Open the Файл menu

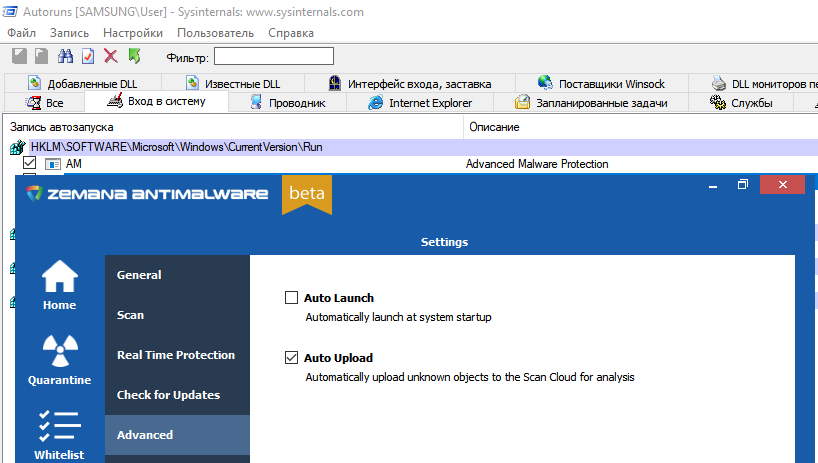[21, 33]
